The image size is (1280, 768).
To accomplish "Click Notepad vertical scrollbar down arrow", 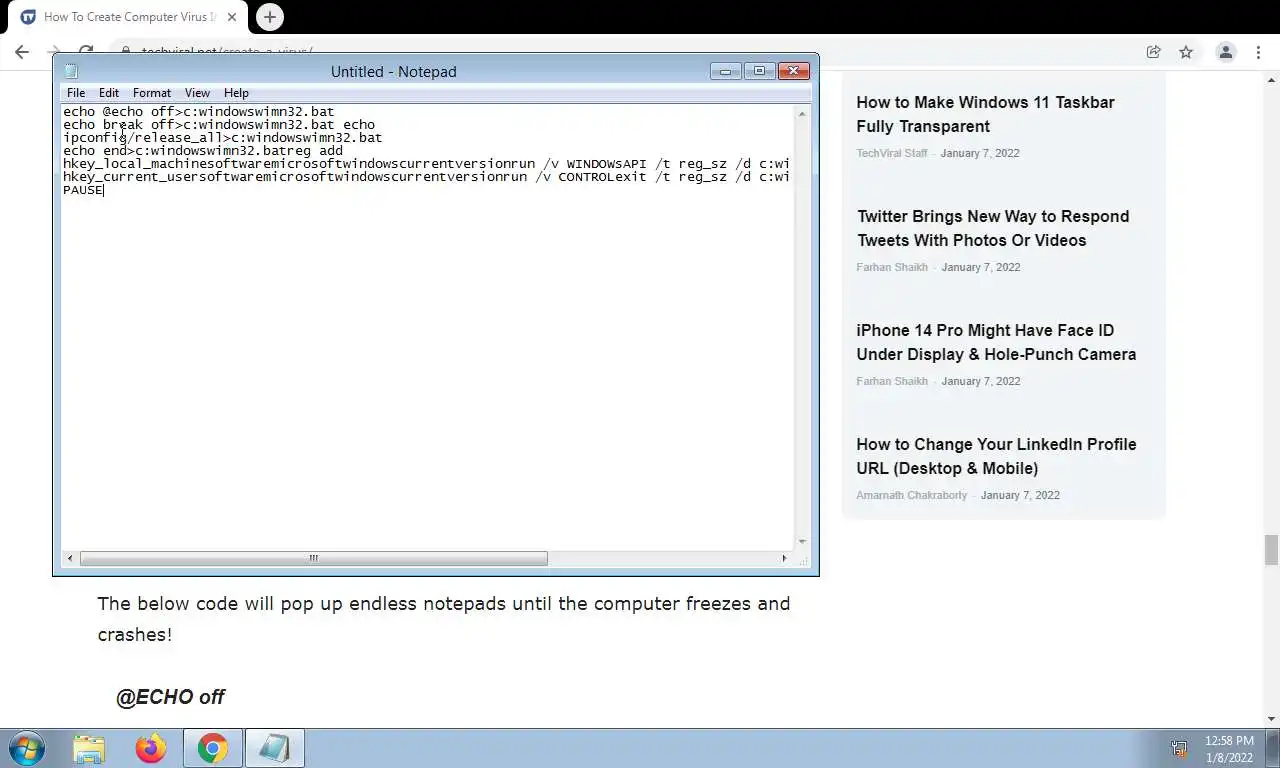I will pyautogui.click(x=802, y=541).
